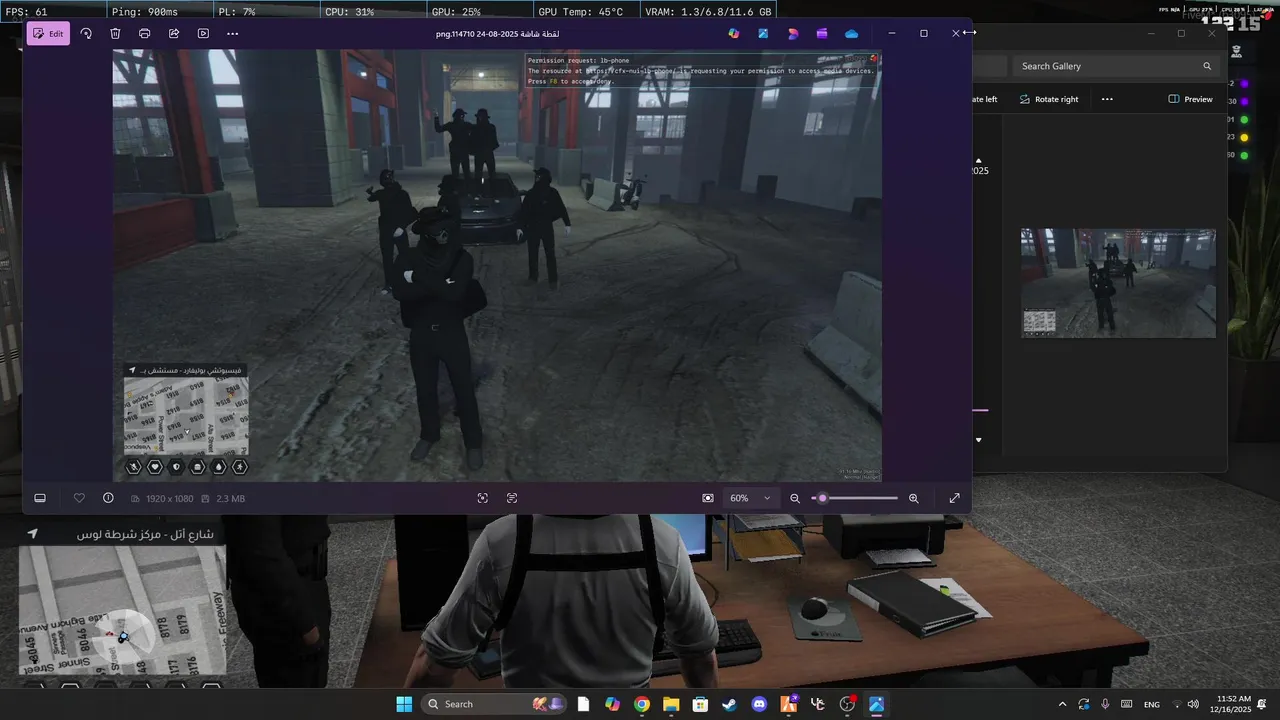Open Google Chrome from the taskbar

coord(642,704)
